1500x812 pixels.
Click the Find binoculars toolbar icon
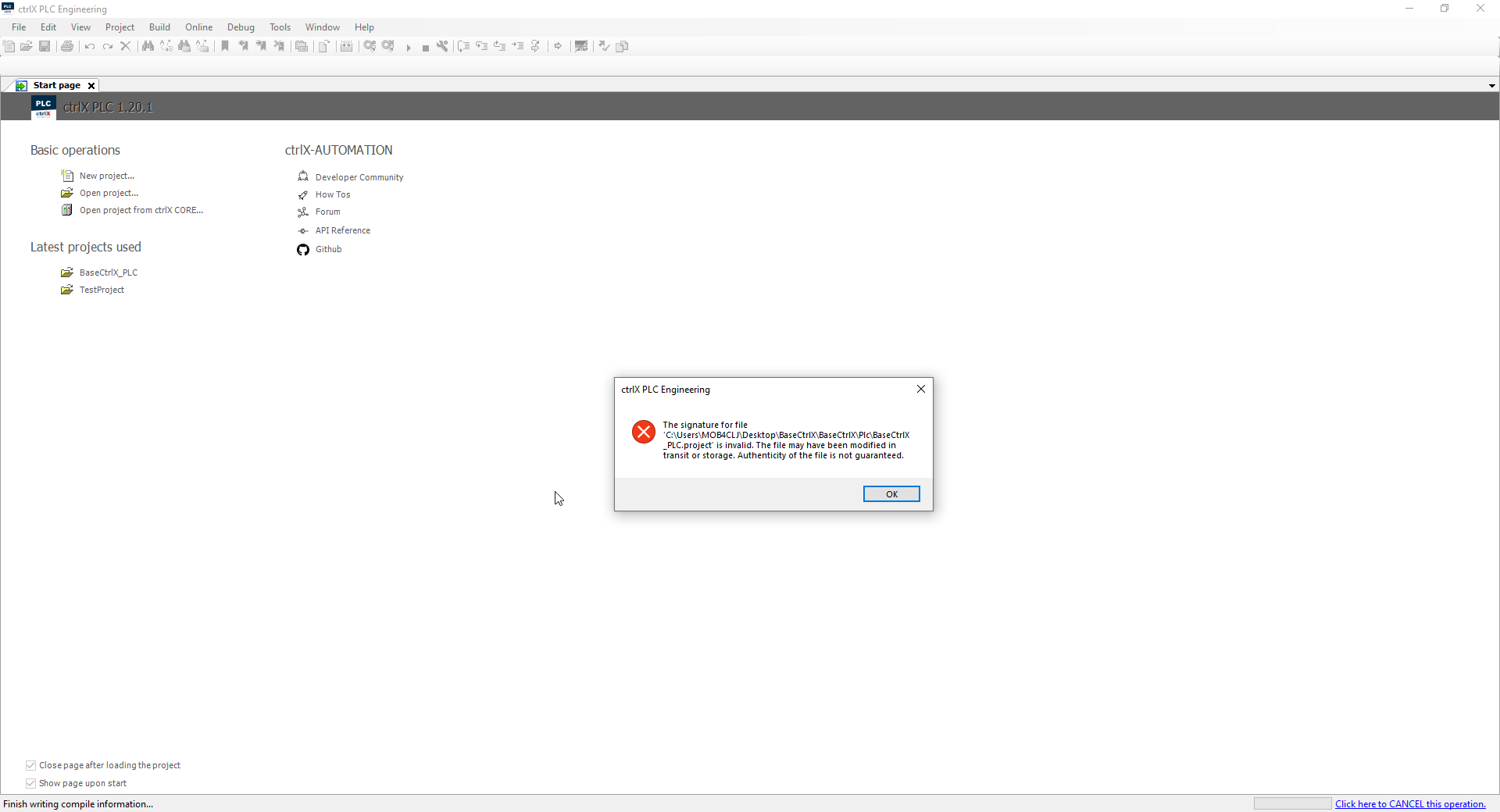148,46
